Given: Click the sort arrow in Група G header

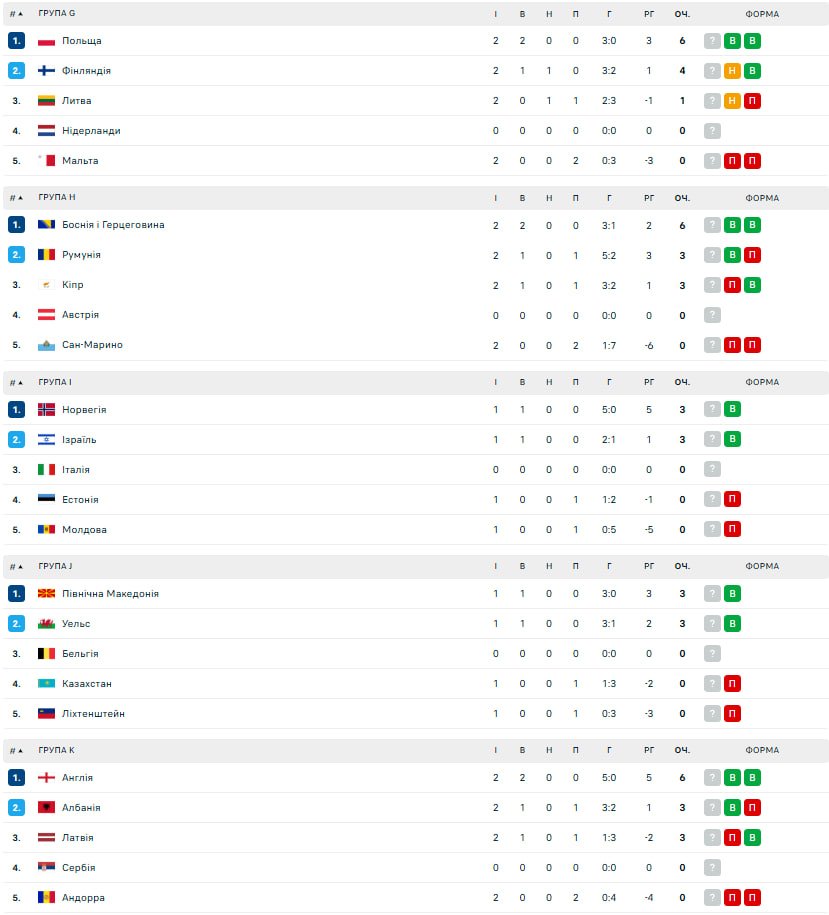Looking at the screenshot, I should click(x=20, y=14).
